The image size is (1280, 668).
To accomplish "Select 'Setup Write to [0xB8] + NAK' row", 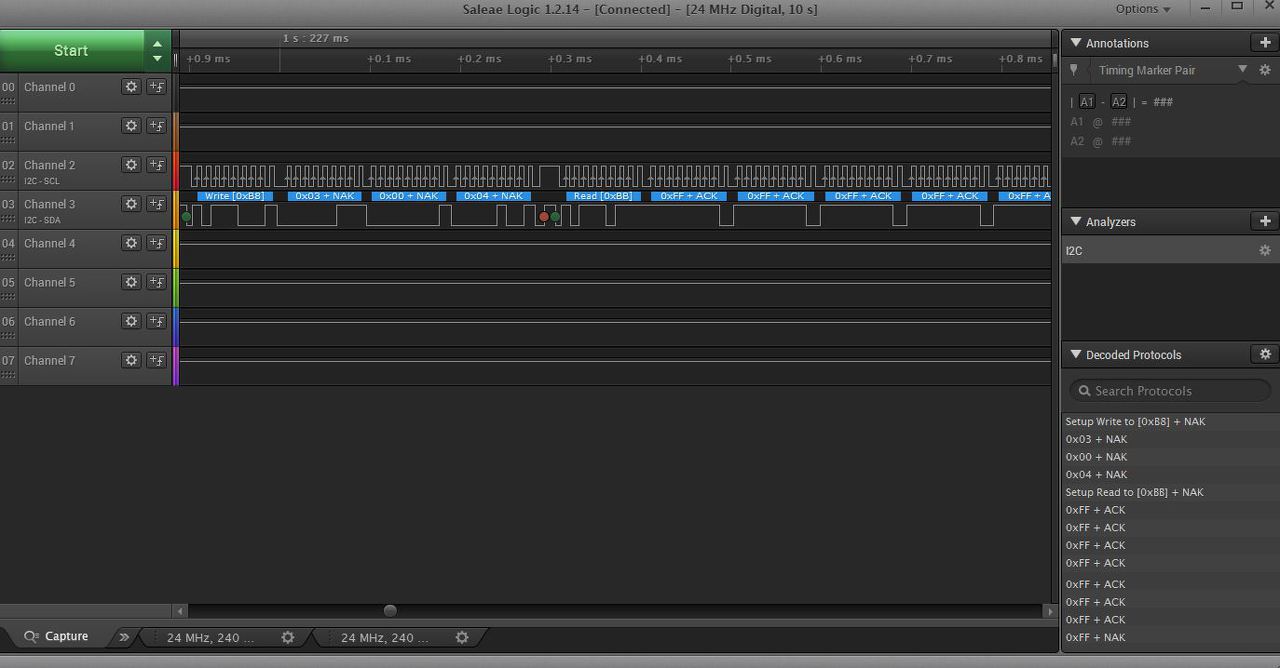I will click(1170, 422).
